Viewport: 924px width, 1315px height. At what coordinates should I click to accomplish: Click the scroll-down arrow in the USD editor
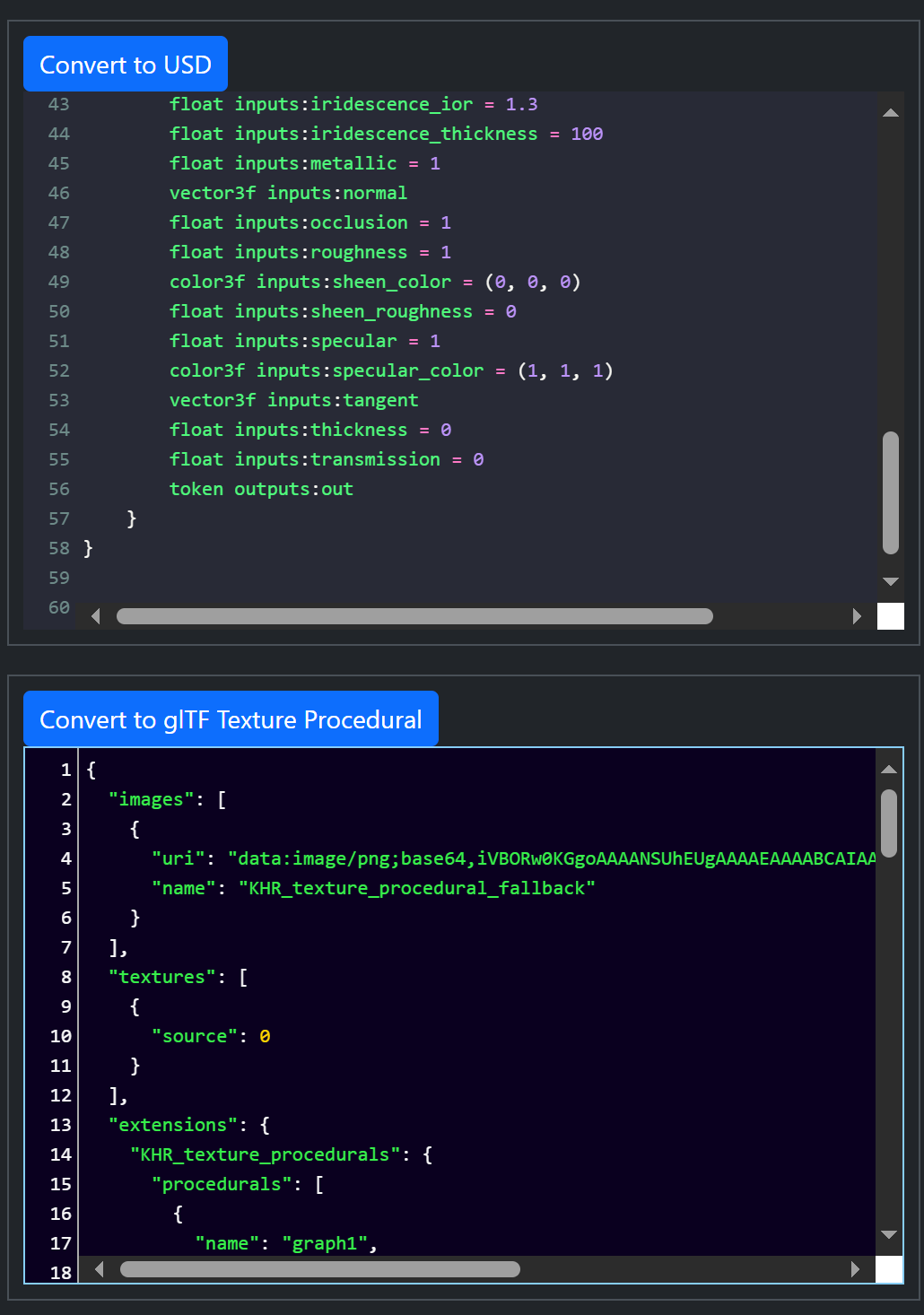pos(890,581)
